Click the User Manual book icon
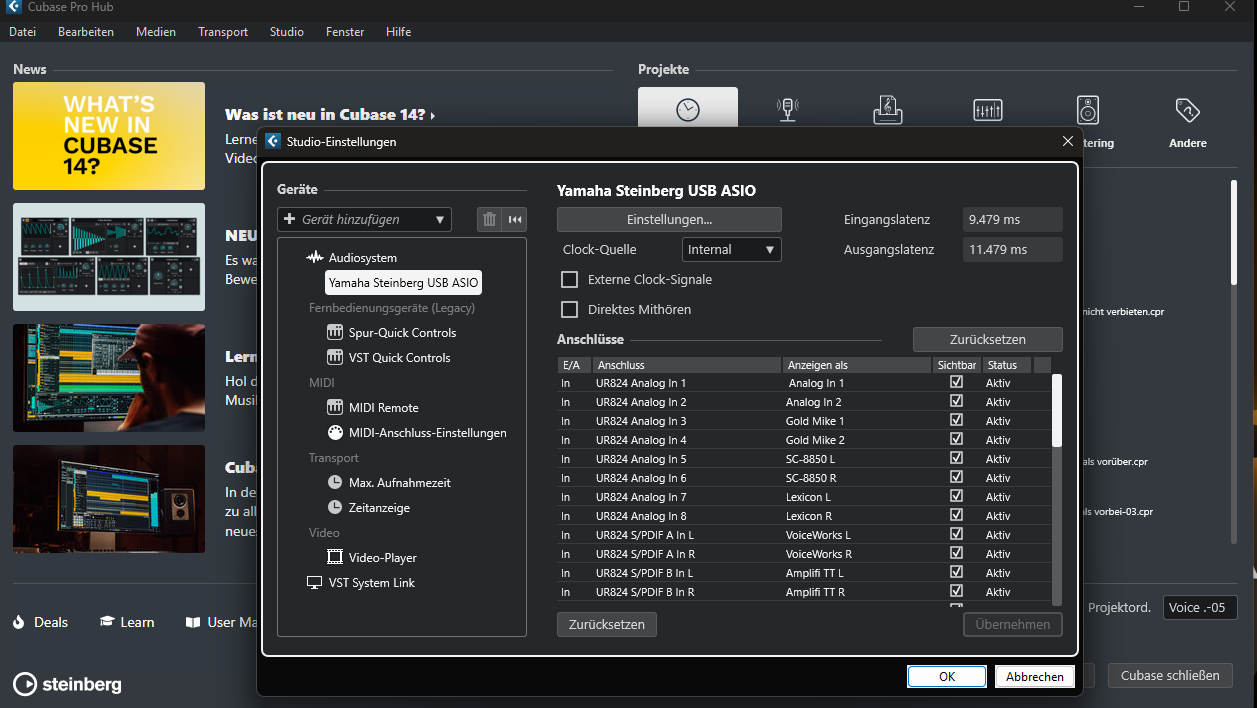Screen dimensions: 1257x708 pyautogui.click(x=193, y=622)
